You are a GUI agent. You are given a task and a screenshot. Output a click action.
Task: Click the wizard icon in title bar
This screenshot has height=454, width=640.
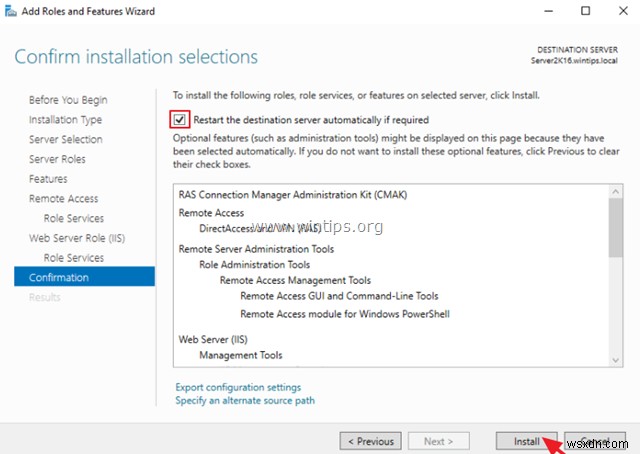pos(10,10)
